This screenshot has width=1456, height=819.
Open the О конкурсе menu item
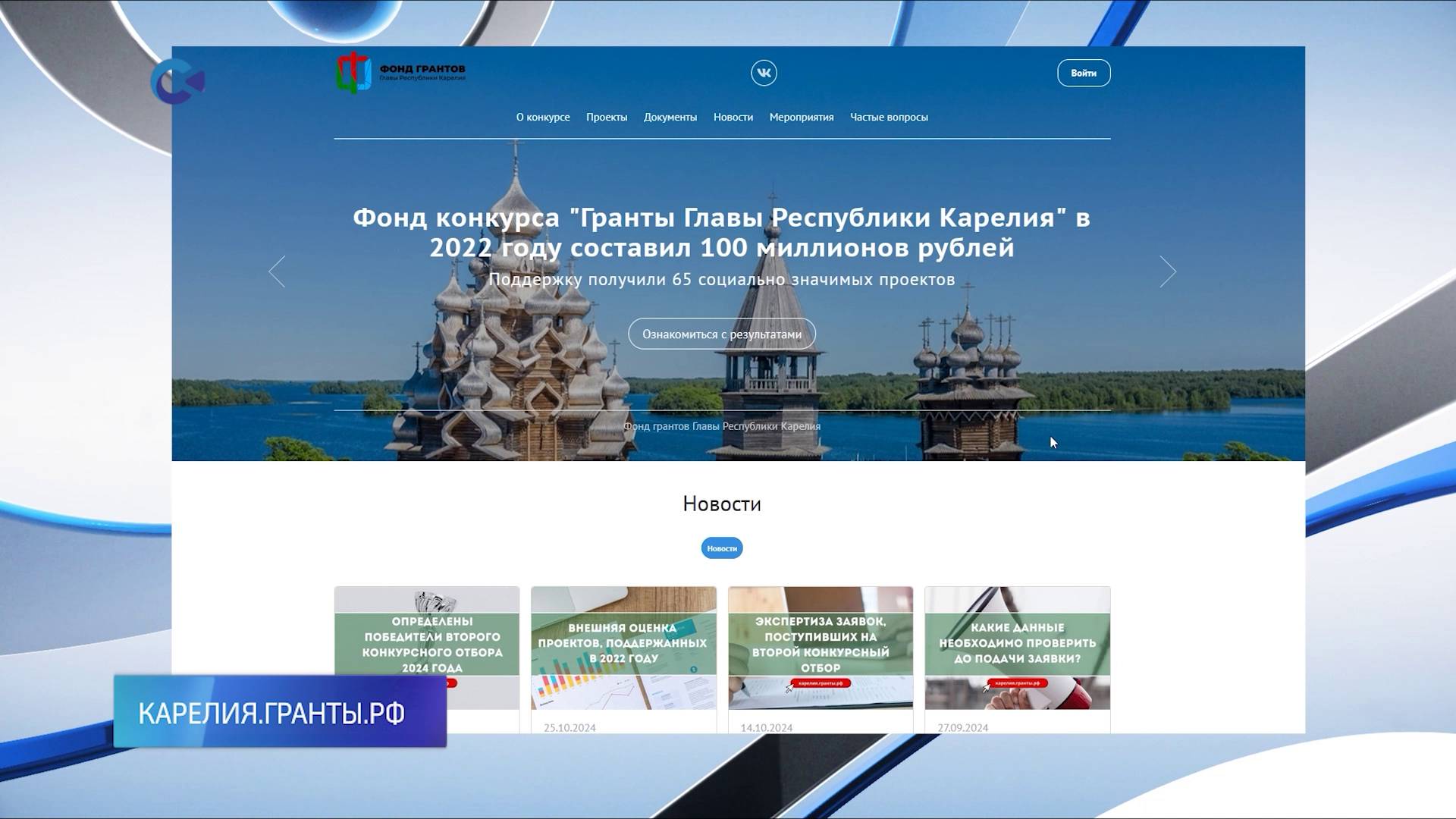tap(543, 117)
